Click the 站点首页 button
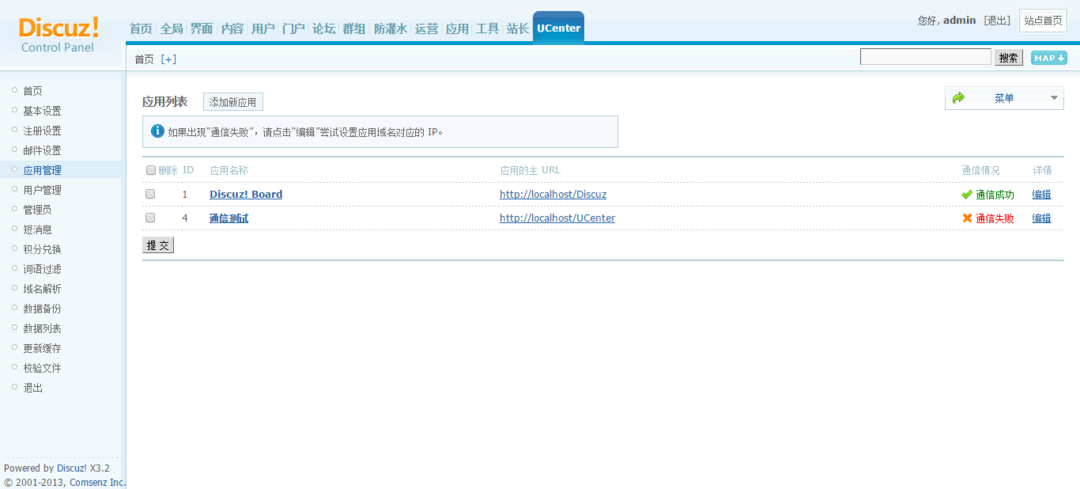The image size is (1080, 489). coord(1043,21)
